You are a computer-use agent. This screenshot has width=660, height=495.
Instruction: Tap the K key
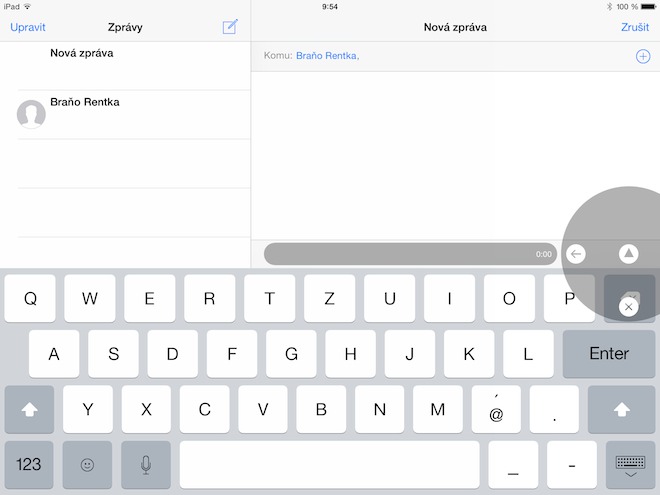tap(469, 354)
